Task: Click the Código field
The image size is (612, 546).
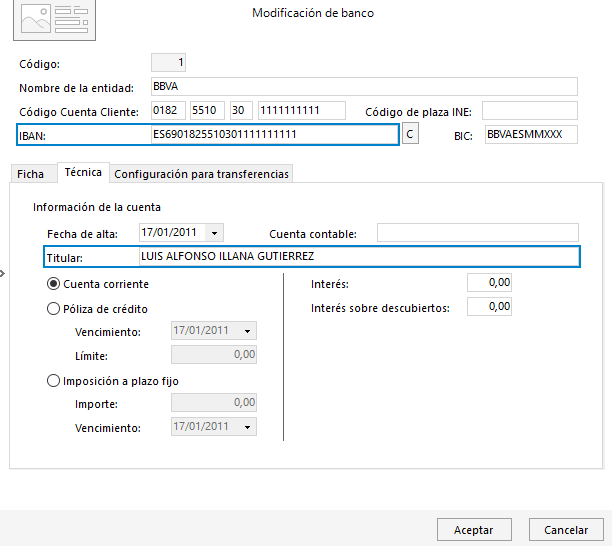Action: pos(169,62)
